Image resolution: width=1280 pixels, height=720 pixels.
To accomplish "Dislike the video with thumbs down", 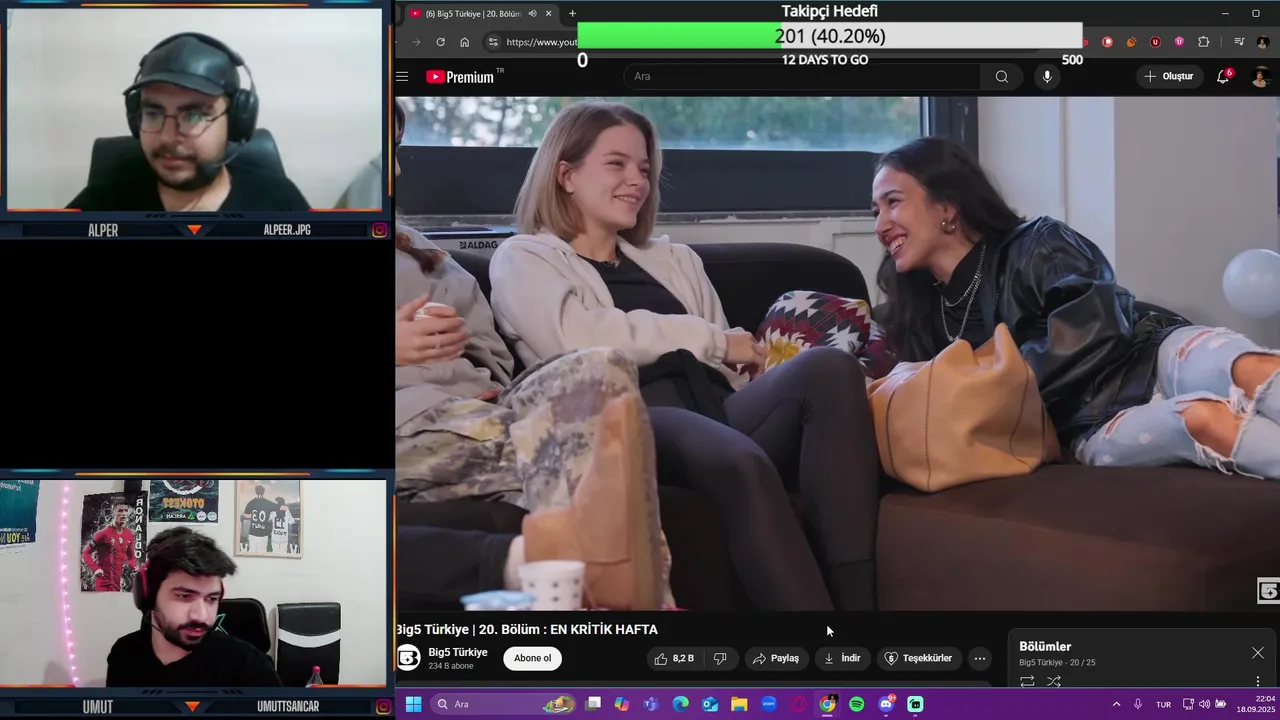I will tap(720, 658).
